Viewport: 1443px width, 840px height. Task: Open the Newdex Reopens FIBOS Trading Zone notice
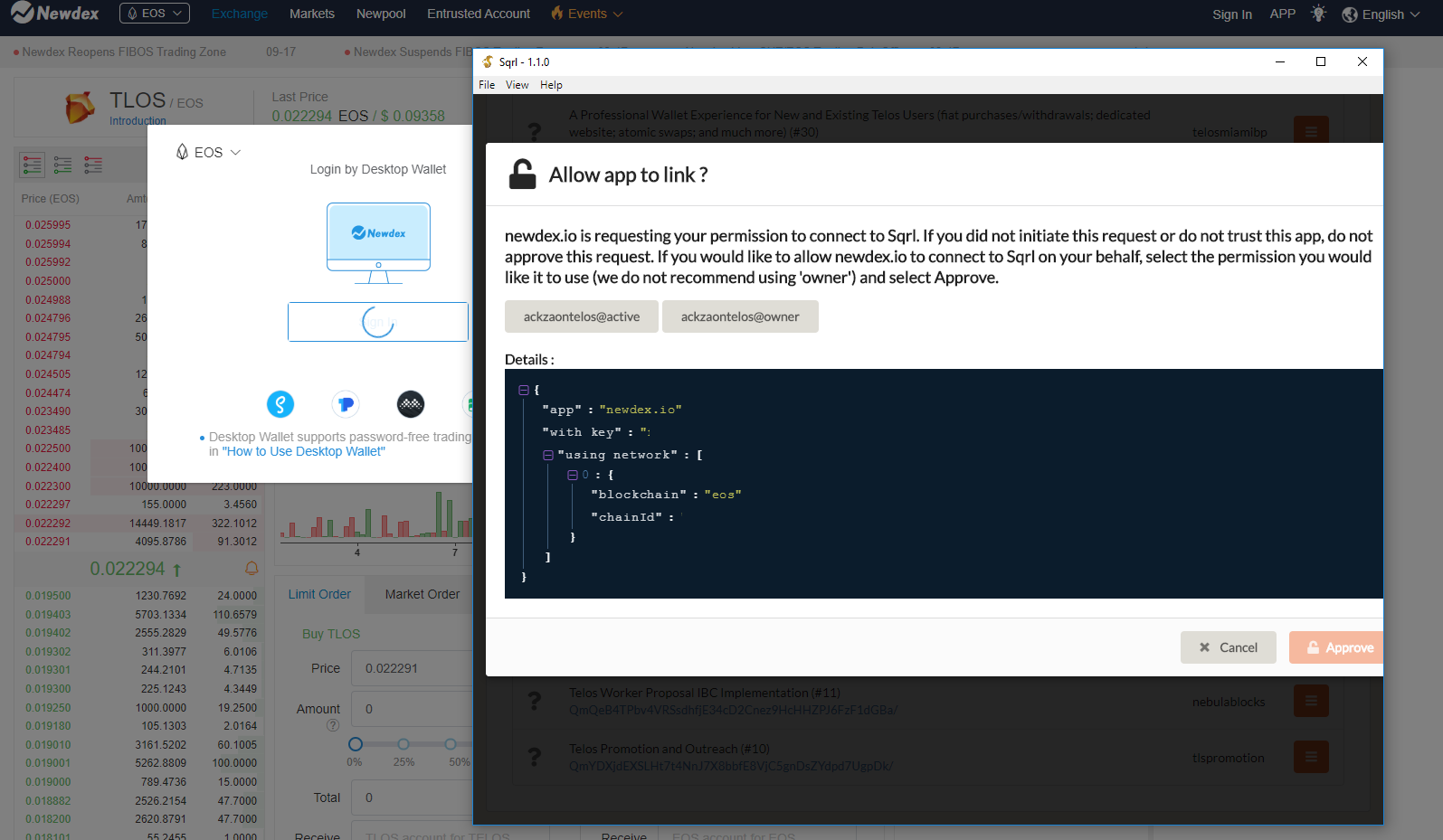tap(124, 52)
